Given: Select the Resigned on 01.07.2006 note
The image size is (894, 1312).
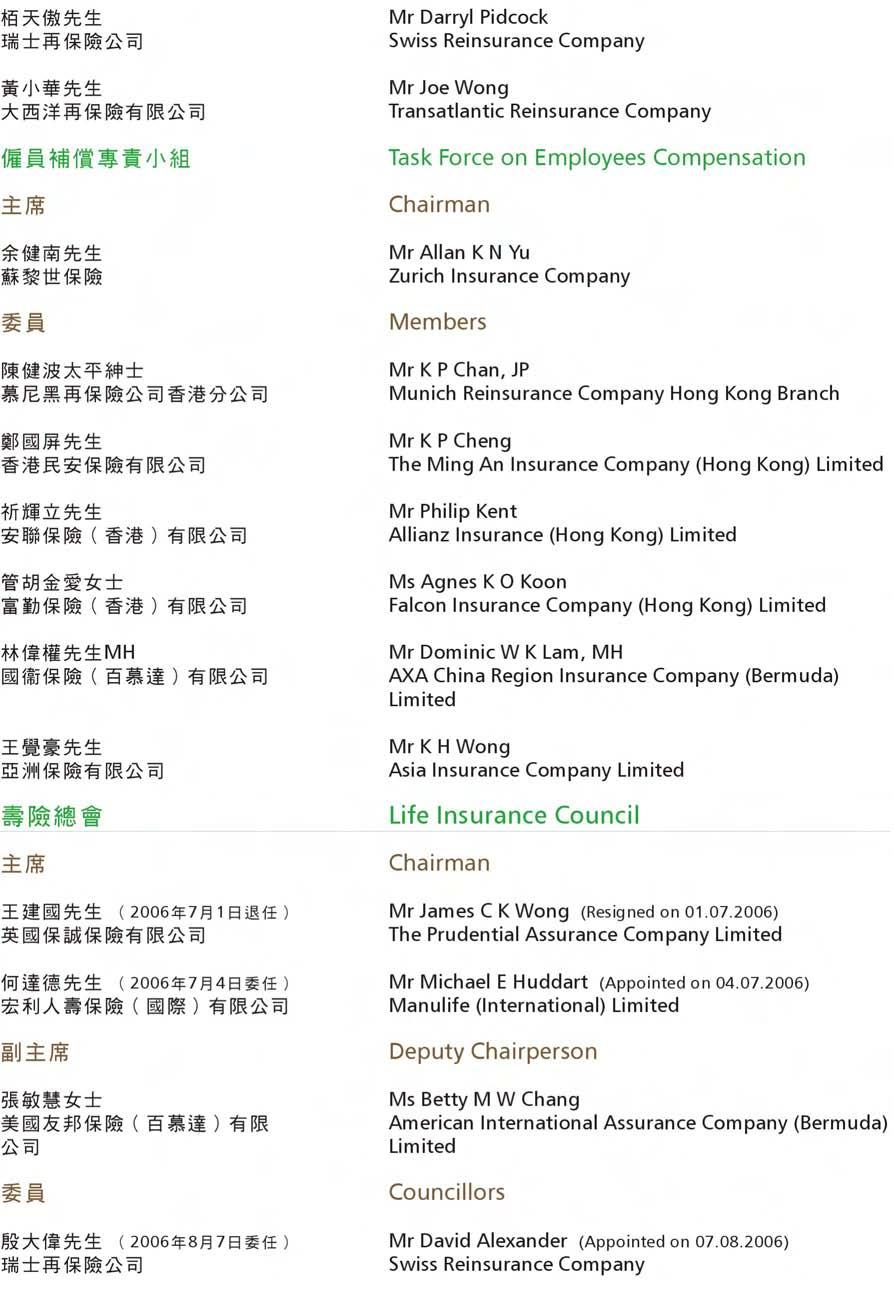Looking at the screenshot, I should click(679, 912).
